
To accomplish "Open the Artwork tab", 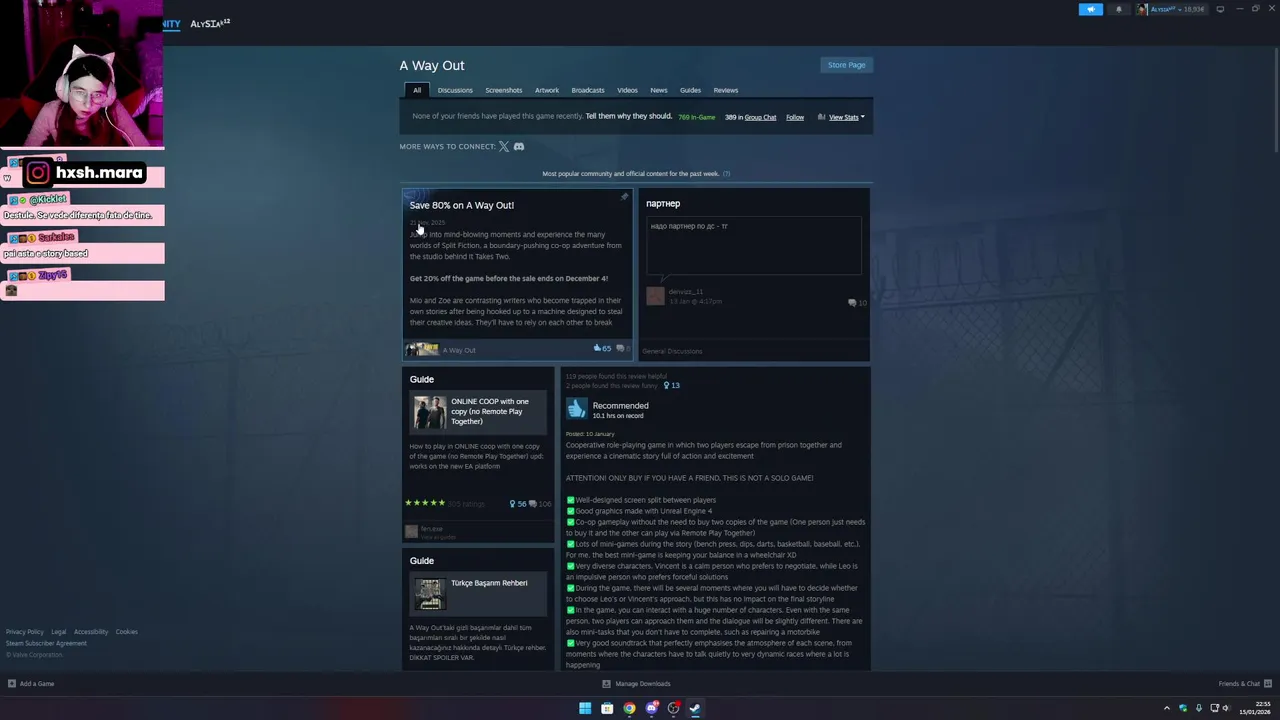I will [547, 90].
